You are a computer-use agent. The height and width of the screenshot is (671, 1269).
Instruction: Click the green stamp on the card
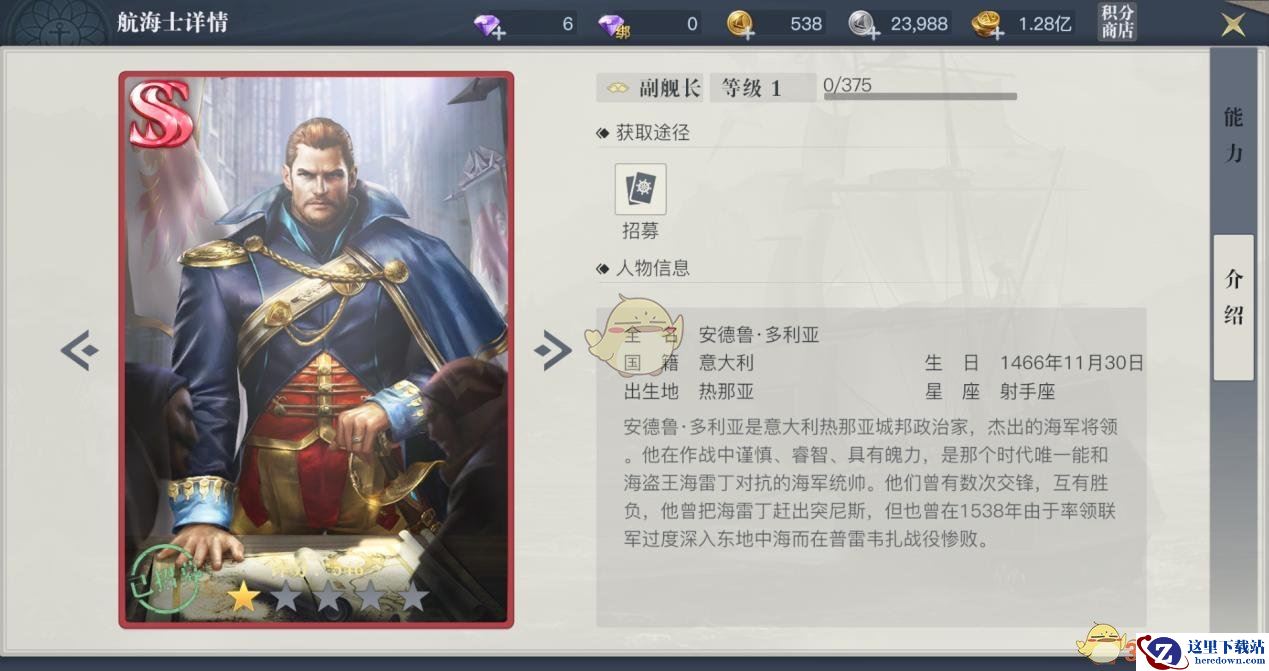pyautogui.click(x=159, y=576)
